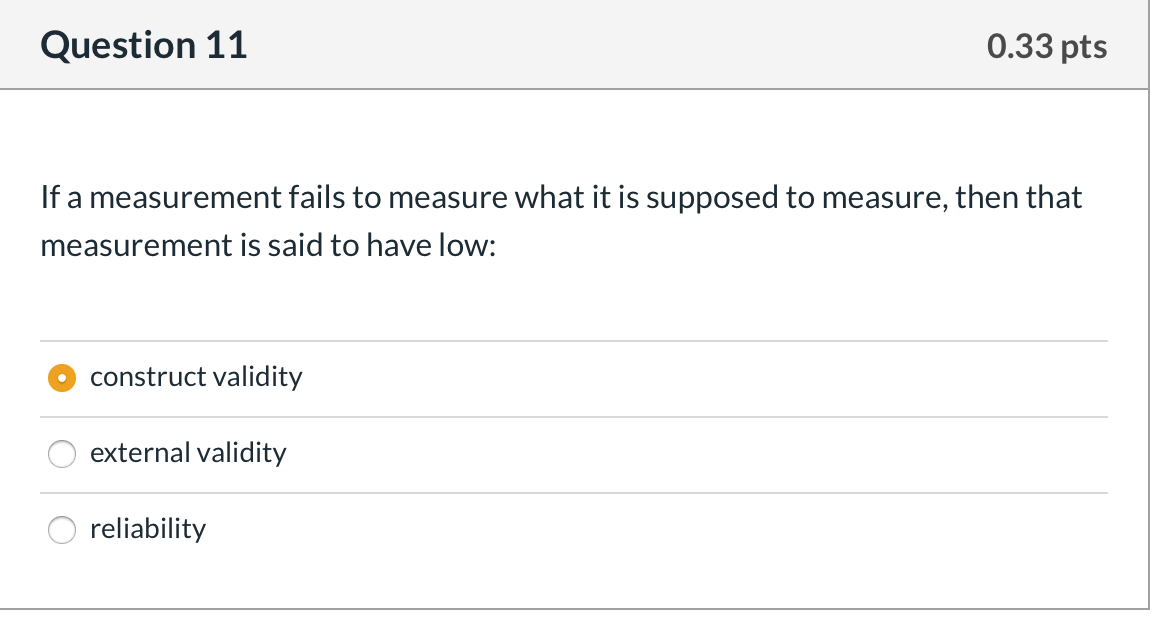
Task: Click the empty circle beside external validity
Action: tap(61, 454)
